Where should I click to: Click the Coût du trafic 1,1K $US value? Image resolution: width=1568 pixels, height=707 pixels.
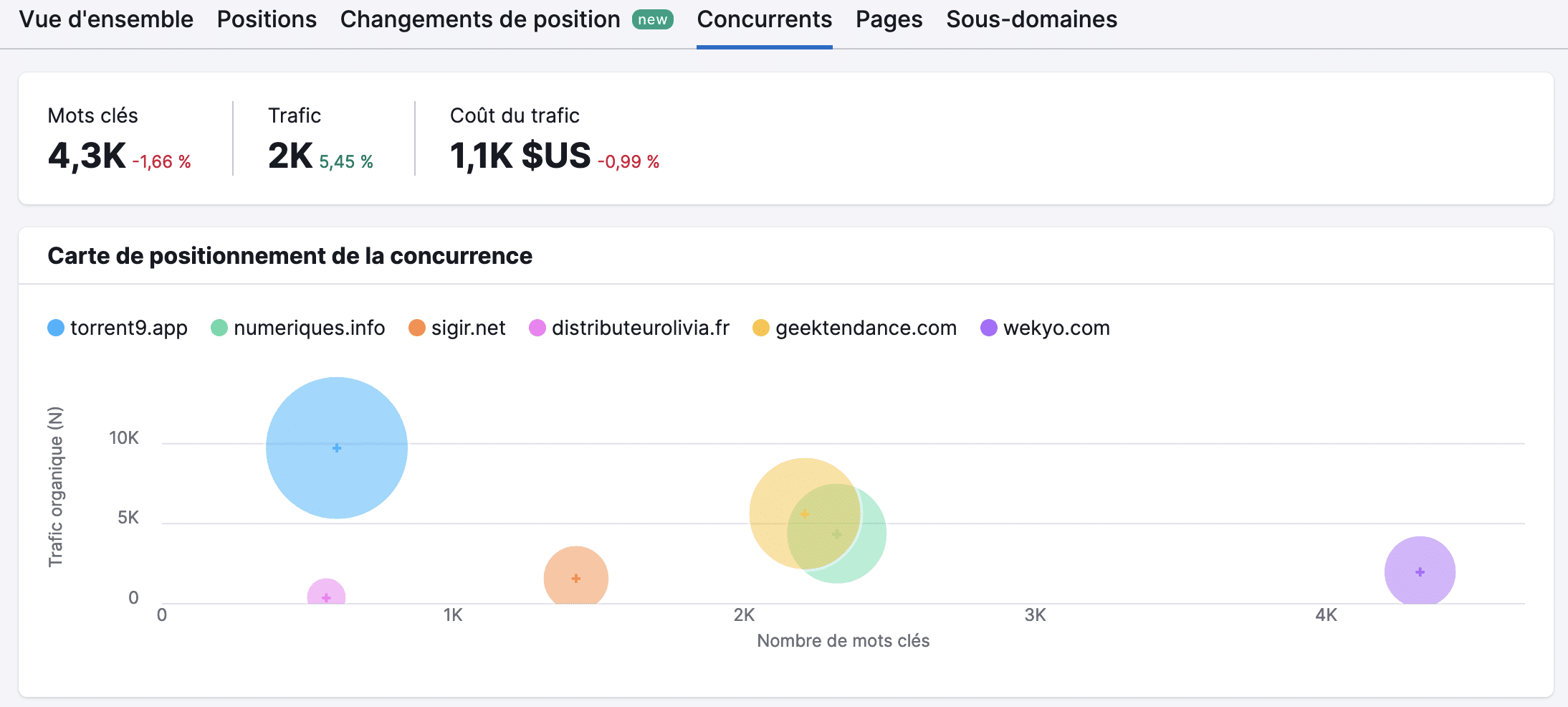pos(520,156)
